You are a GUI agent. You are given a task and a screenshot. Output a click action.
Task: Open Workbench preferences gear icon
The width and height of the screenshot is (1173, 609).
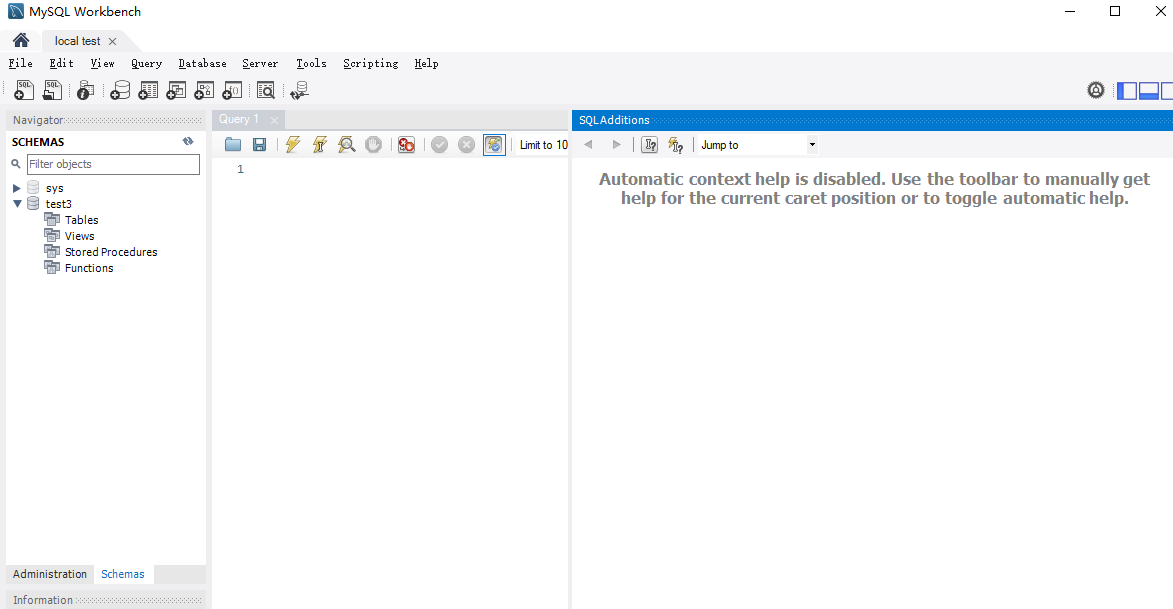click(1096, 91)
